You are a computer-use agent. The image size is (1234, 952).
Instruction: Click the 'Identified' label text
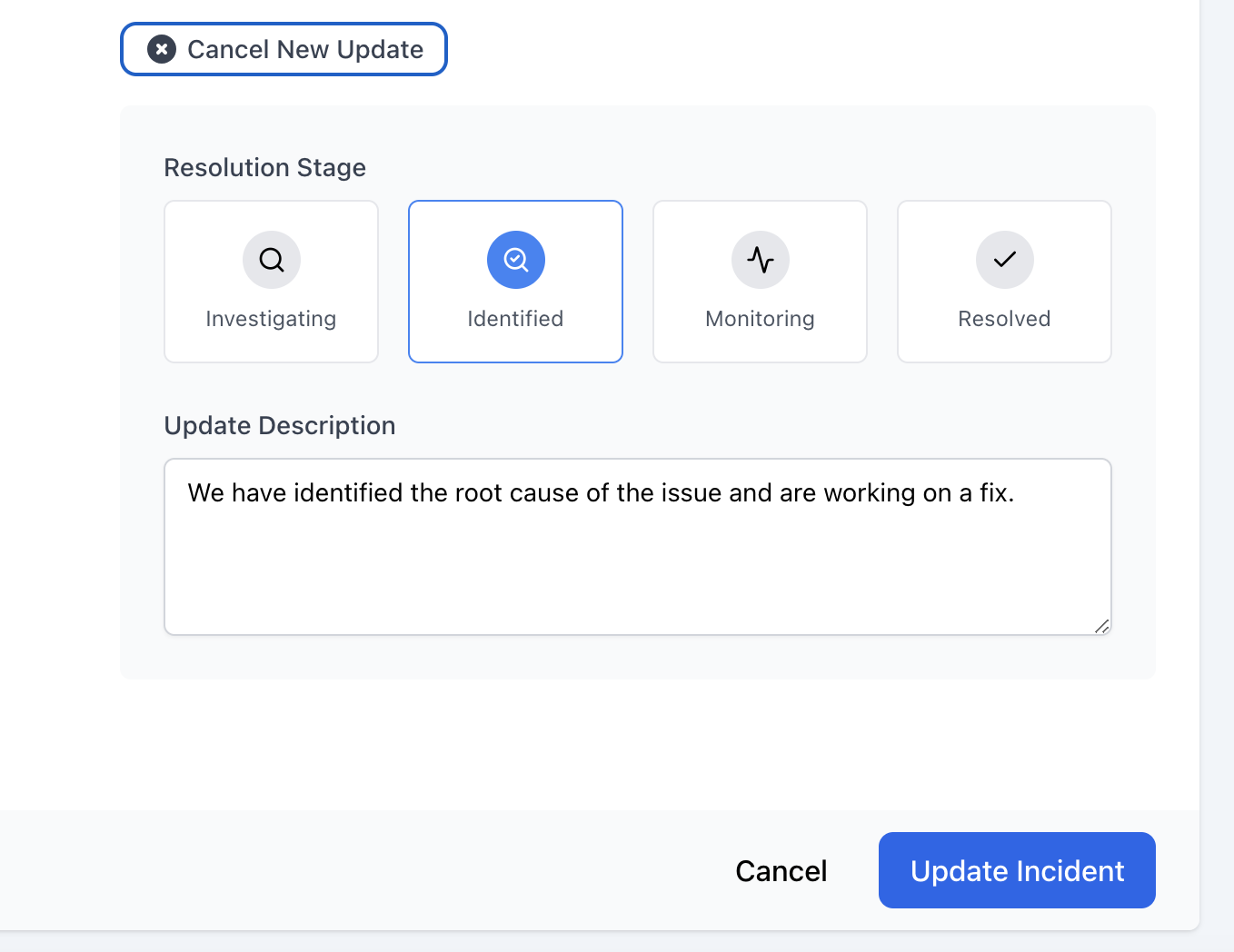(x=515, y=319)
